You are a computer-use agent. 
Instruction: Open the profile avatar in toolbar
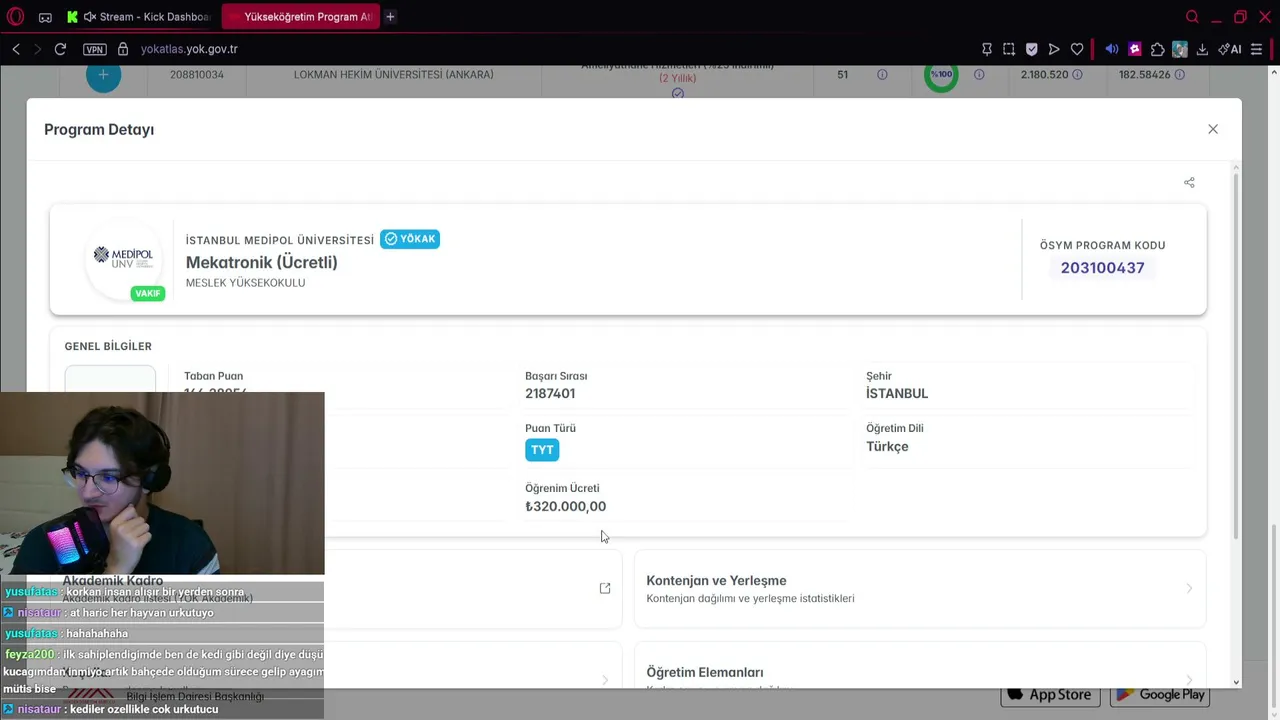click(x=1180, y=49)
